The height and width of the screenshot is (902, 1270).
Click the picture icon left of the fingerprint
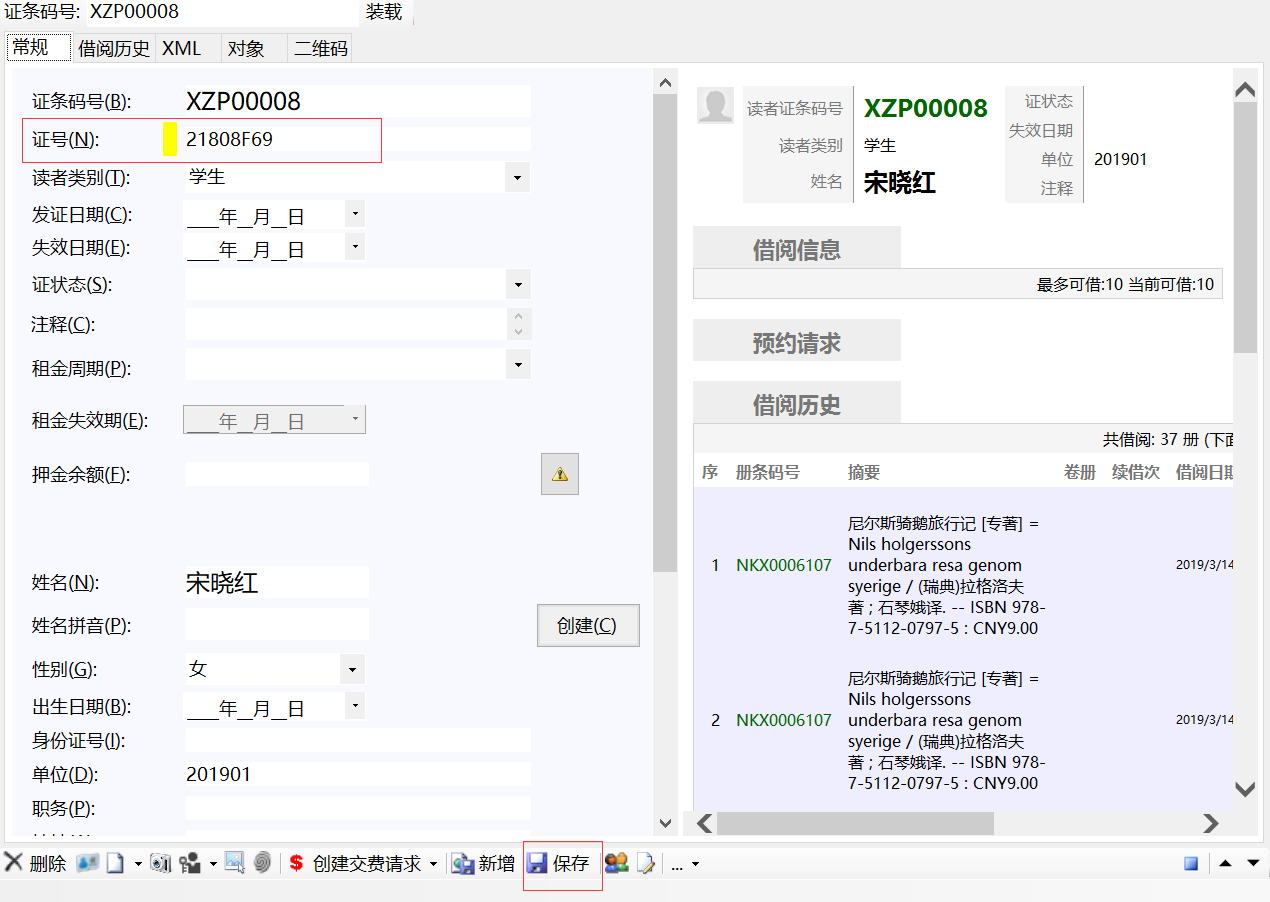235,862
